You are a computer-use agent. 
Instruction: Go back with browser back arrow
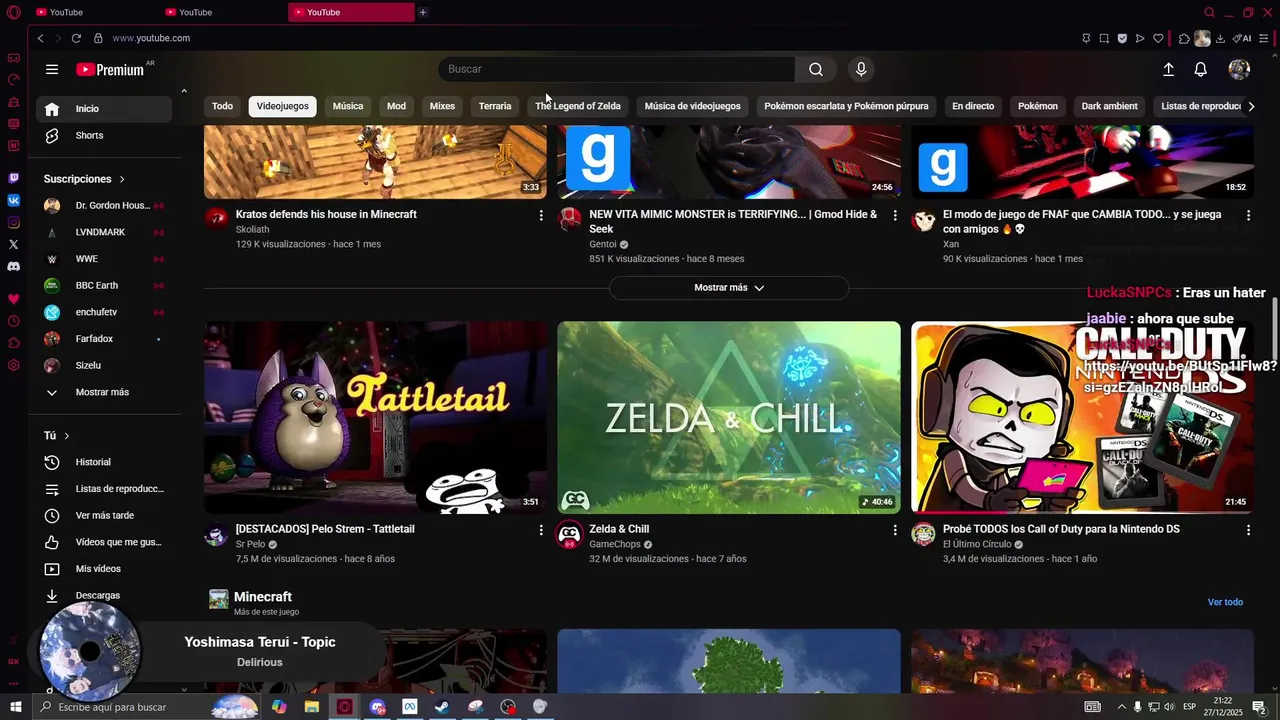click(40, 38)
